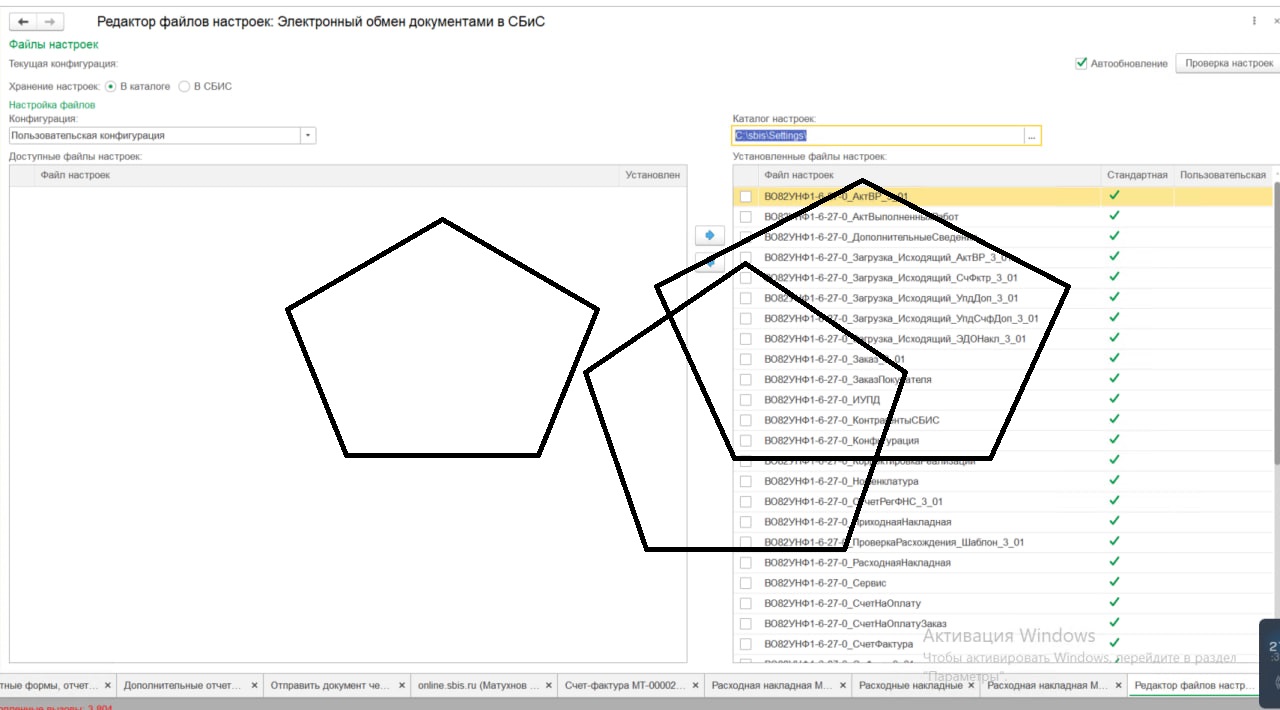Click the Каталог настроек path field
Viewport: 1280px width, 710px height.
(x=877, y=136)
